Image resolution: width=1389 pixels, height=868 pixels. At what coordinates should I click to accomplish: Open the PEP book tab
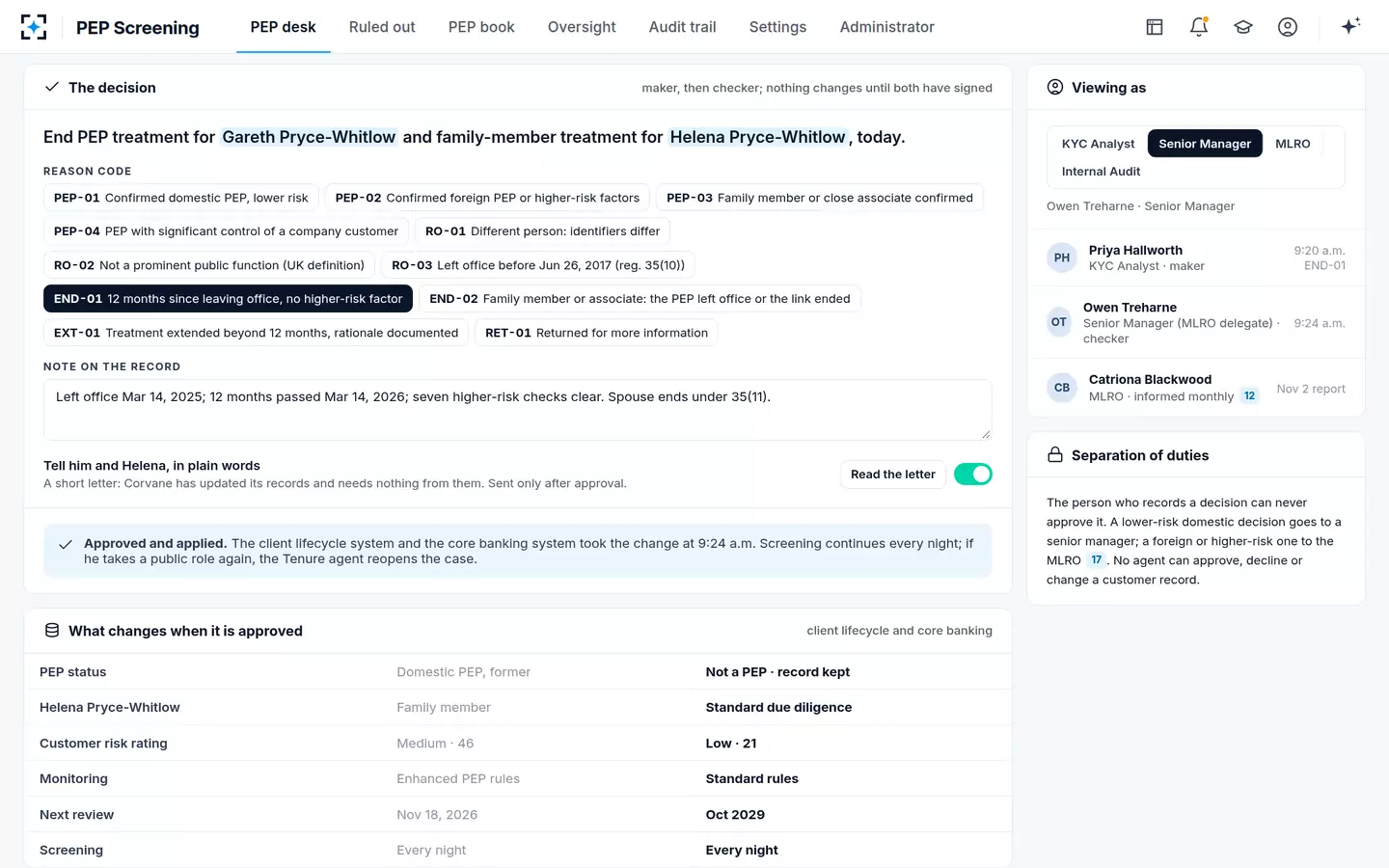tap(481, 27)
